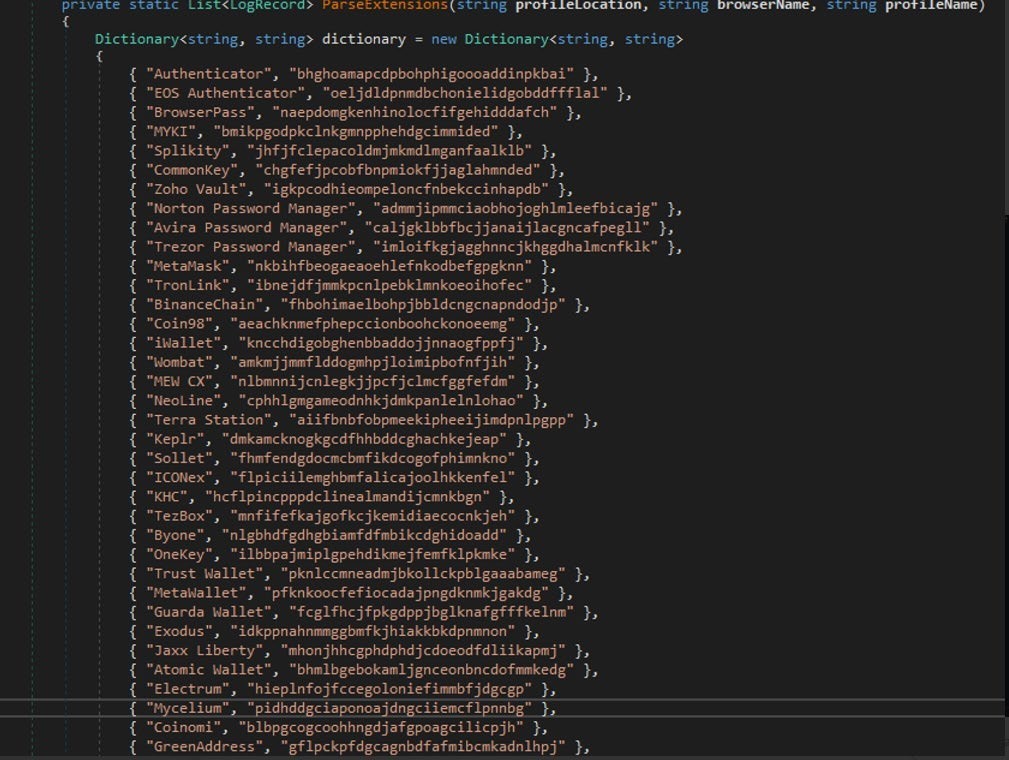Screen dimensions: 1009x760
Task: Click the "OneKey" key string
Action: pyautogui.click(x=179, y=555)
